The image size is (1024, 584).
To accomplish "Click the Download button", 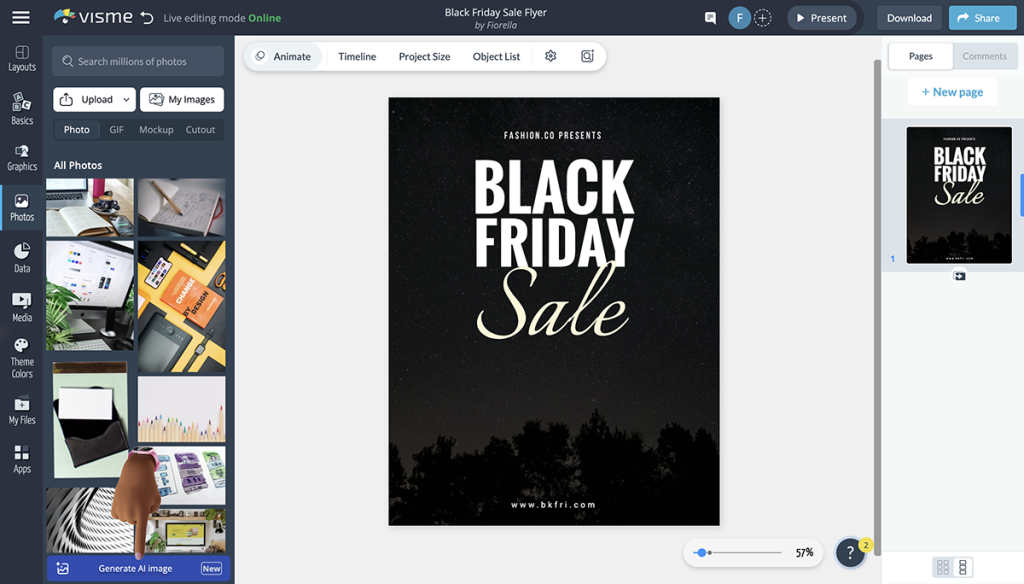I will 908,17.
